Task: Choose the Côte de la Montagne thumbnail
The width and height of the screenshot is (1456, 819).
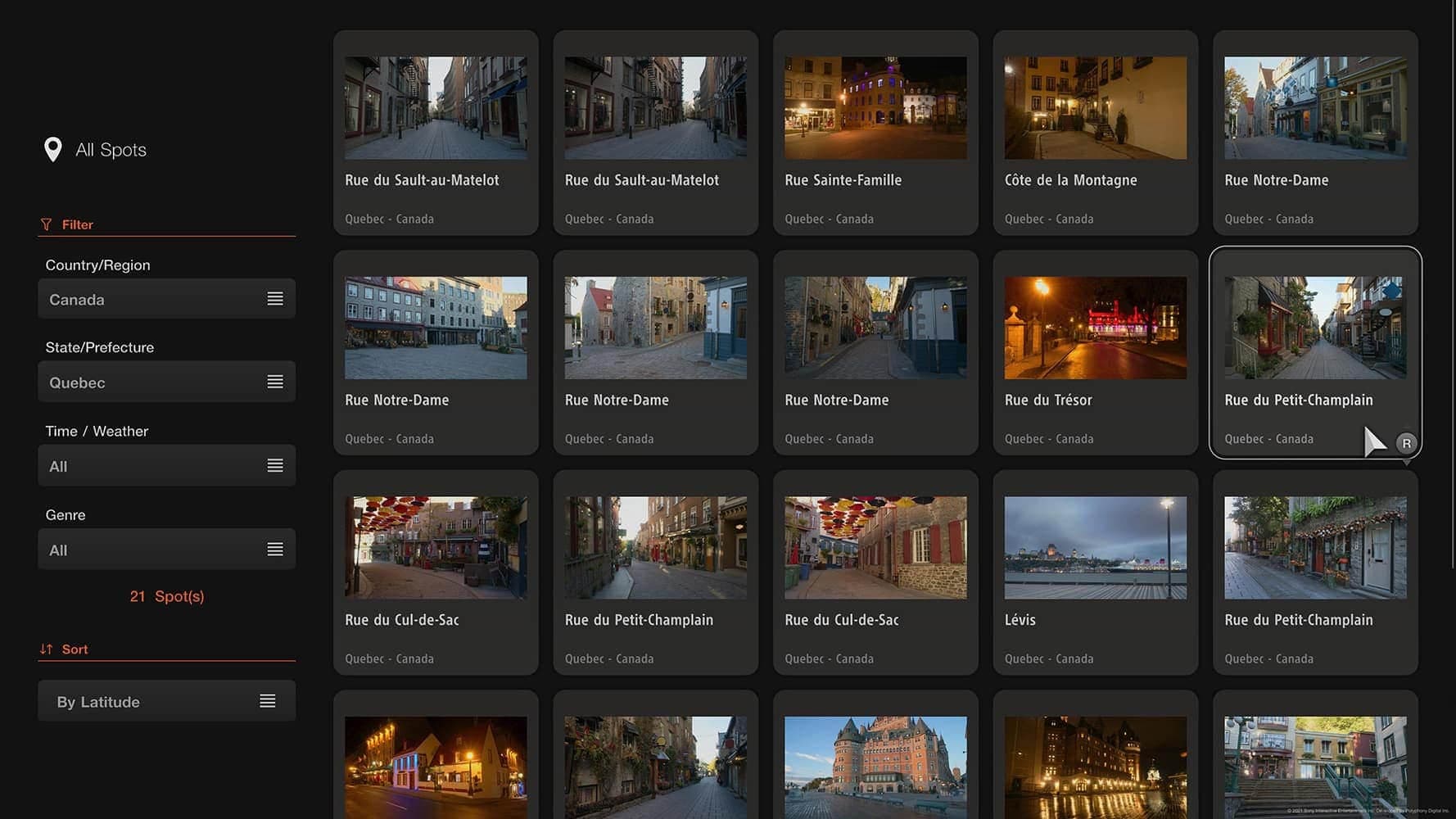Action: coord(1095,108)
